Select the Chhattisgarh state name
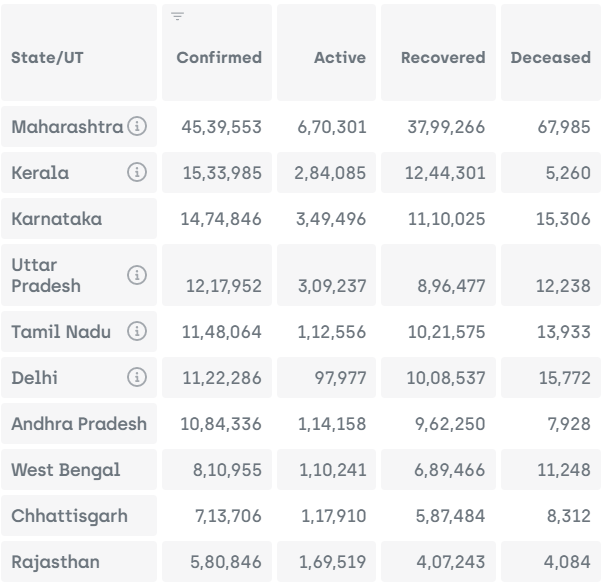604x584 pixels. [69, 516]
